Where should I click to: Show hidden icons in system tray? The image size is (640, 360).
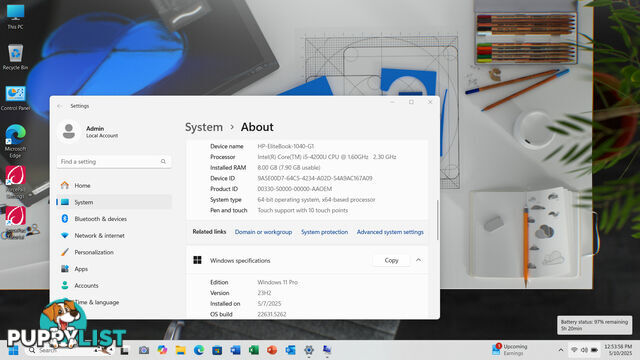[x=560, y=350]
